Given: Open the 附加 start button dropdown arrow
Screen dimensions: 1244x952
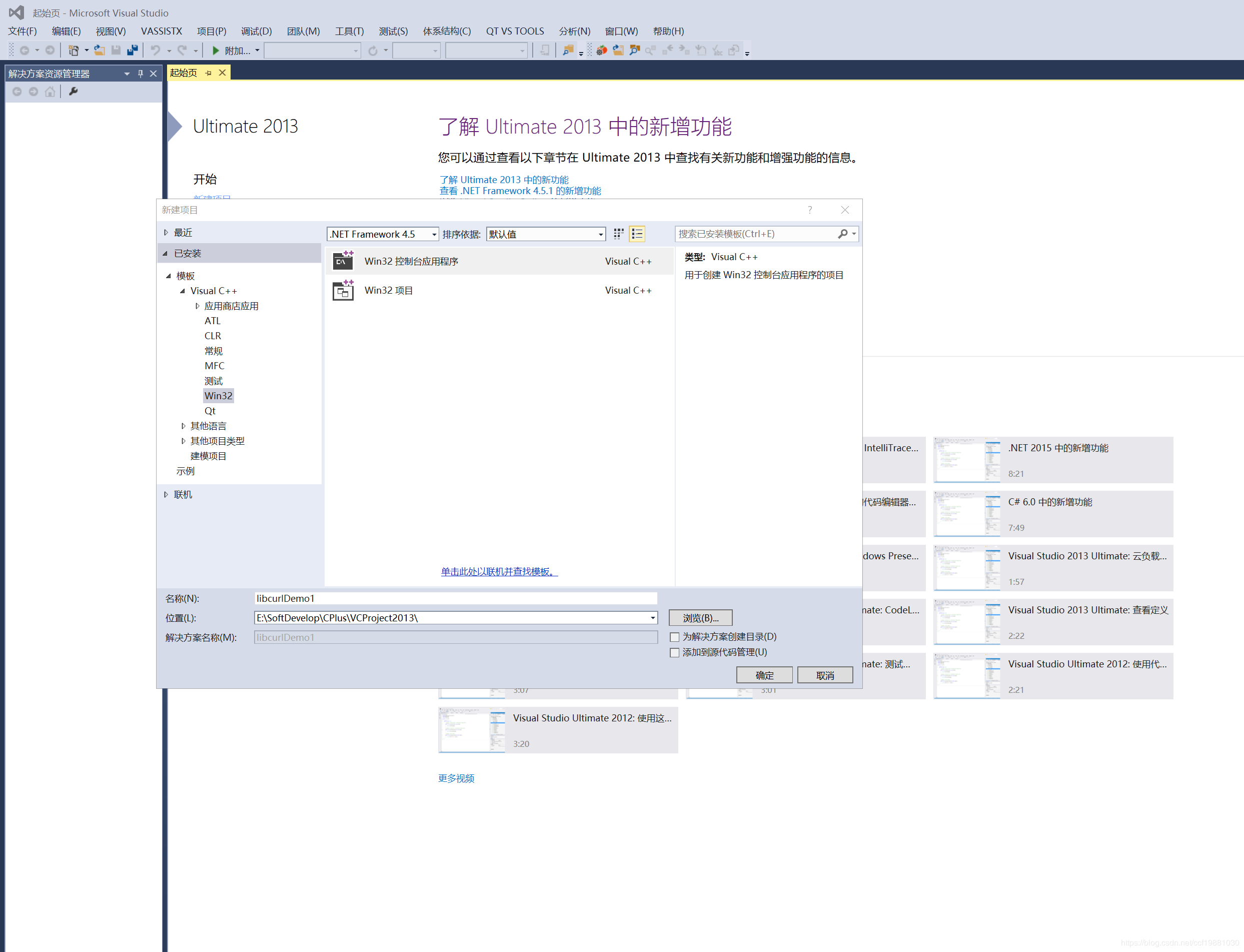Looking at the screenshot, I should click(x=257, y=51).
